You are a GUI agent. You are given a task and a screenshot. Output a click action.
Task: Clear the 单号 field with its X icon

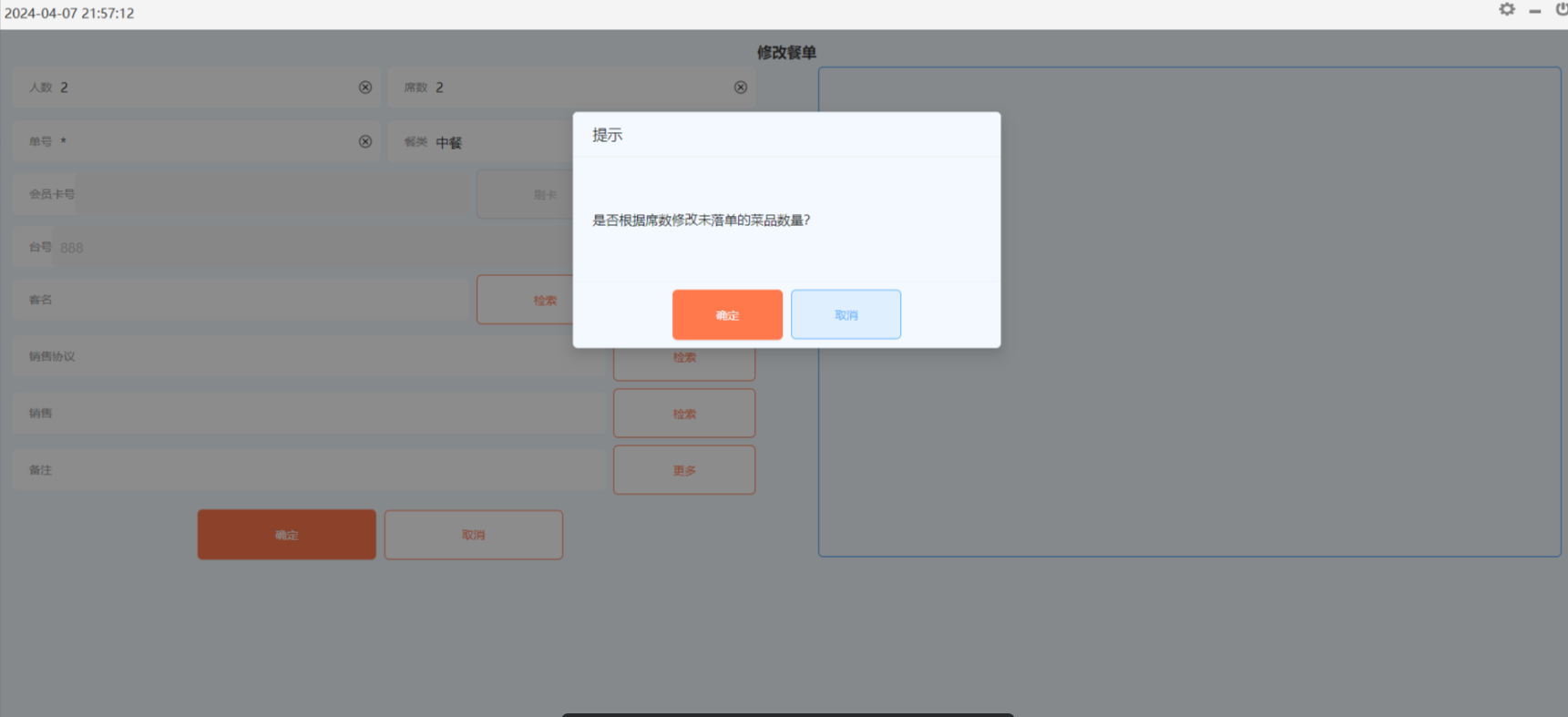365,141
